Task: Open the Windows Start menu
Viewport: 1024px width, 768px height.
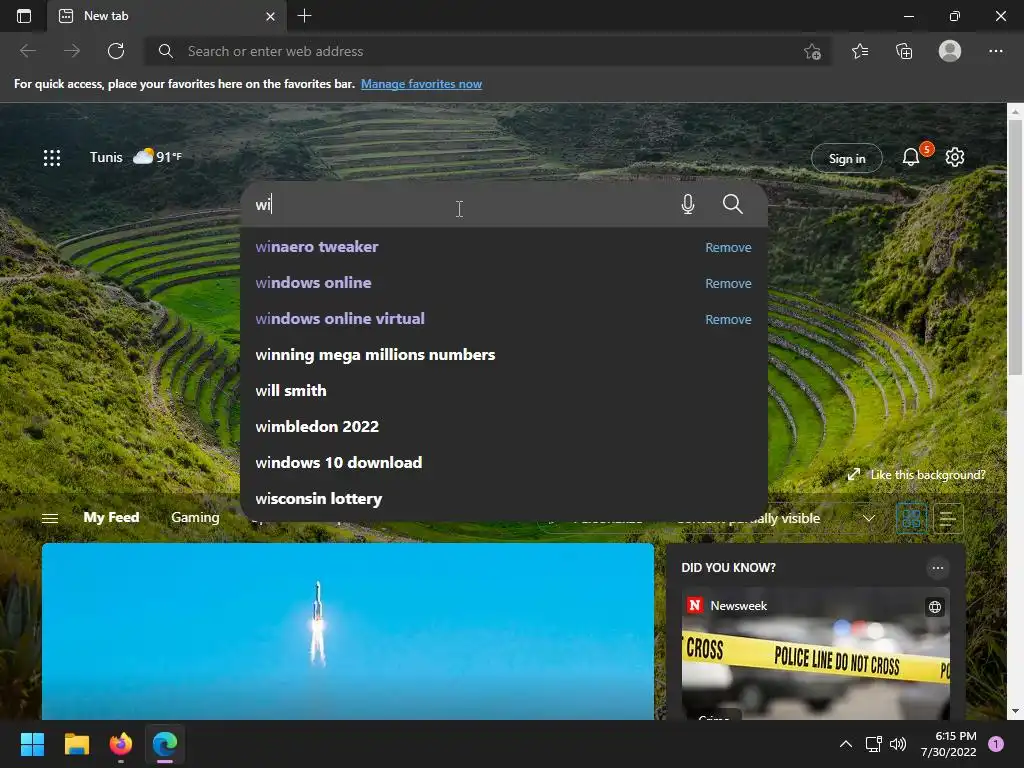Action: [32, 744]
